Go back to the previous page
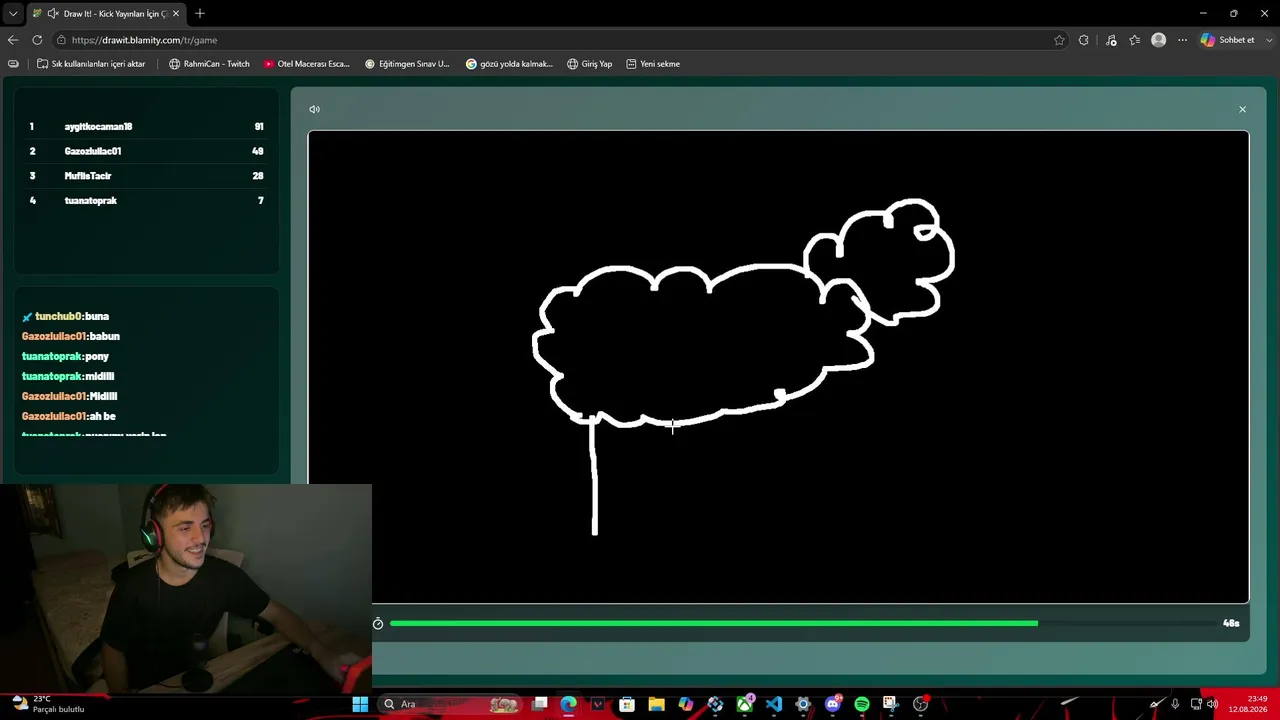The height and width of the screenshot is (720, 1280). point(13,40)
